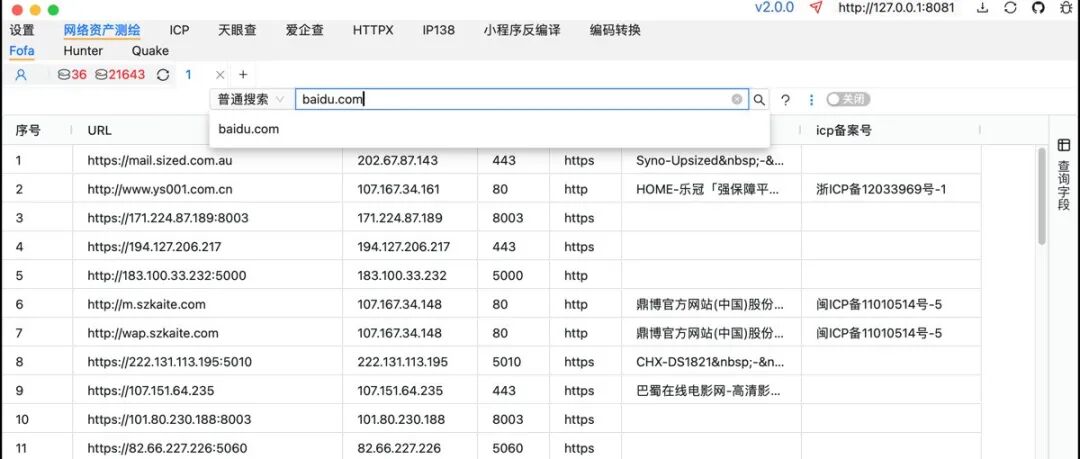
Task: Click IP cell 202.67.87.143
Action: pyautogui.click(x=397, y=161)
